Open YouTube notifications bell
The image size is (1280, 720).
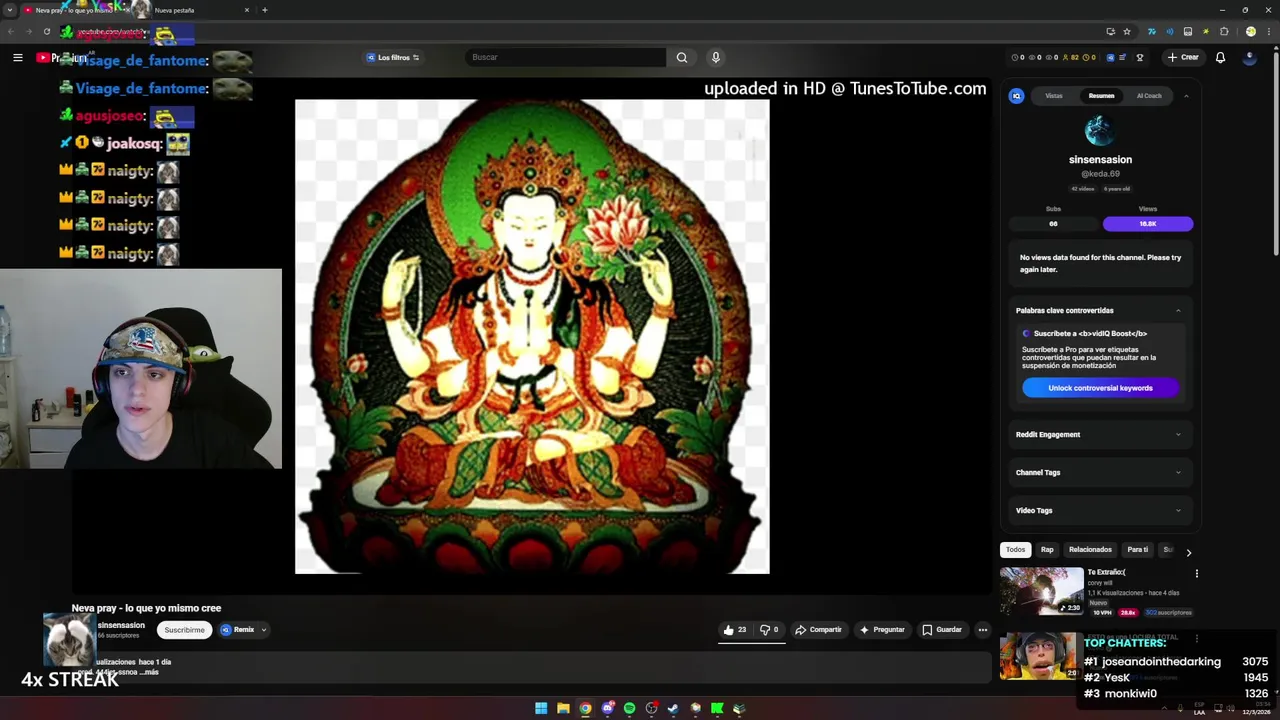[x=1220, y=57]
